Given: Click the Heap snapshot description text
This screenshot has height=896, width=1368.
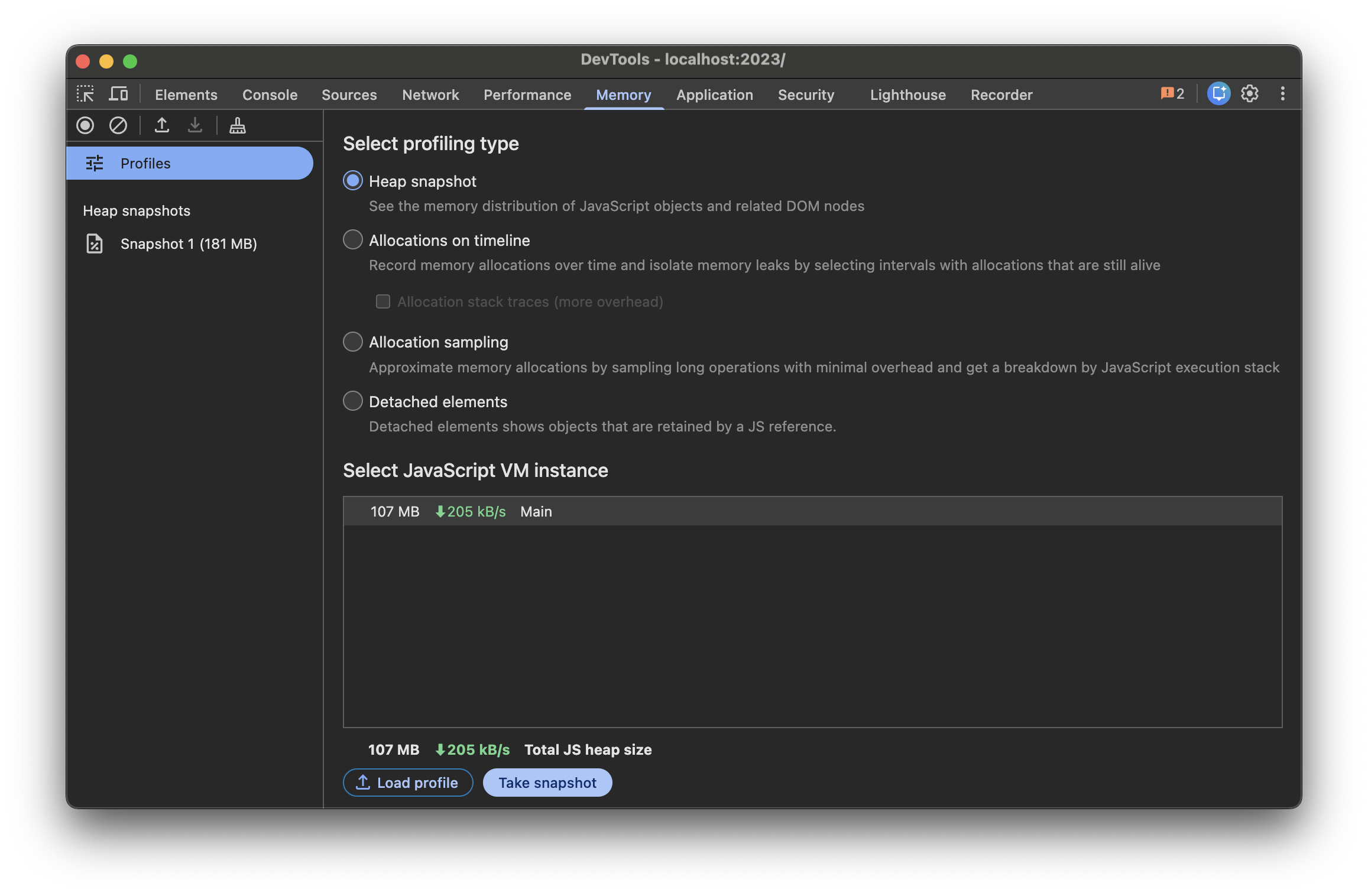Looking at the screenshot, I should click(x=617, y=206).
